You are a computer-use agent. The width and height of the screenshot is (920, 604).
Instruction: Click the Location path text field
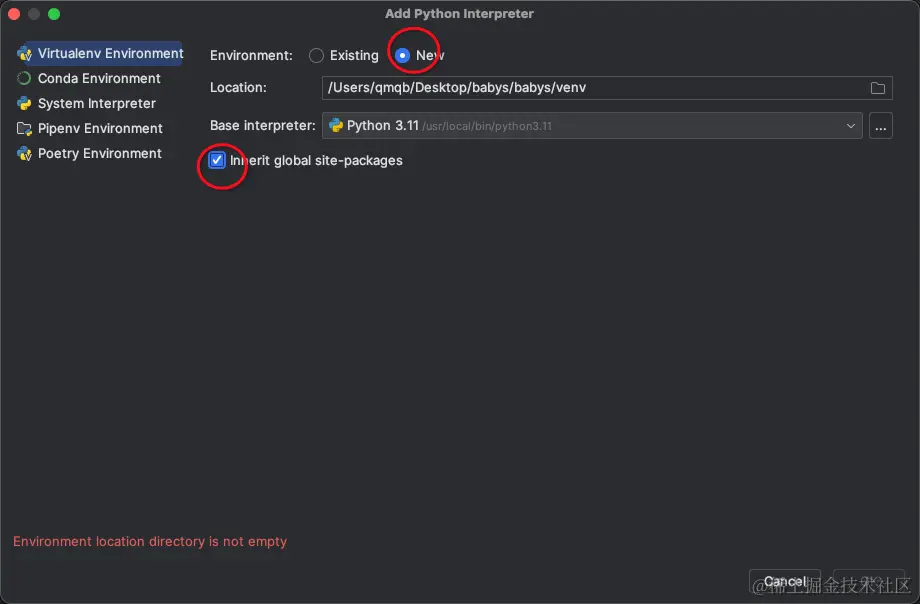tap(590, 88)
